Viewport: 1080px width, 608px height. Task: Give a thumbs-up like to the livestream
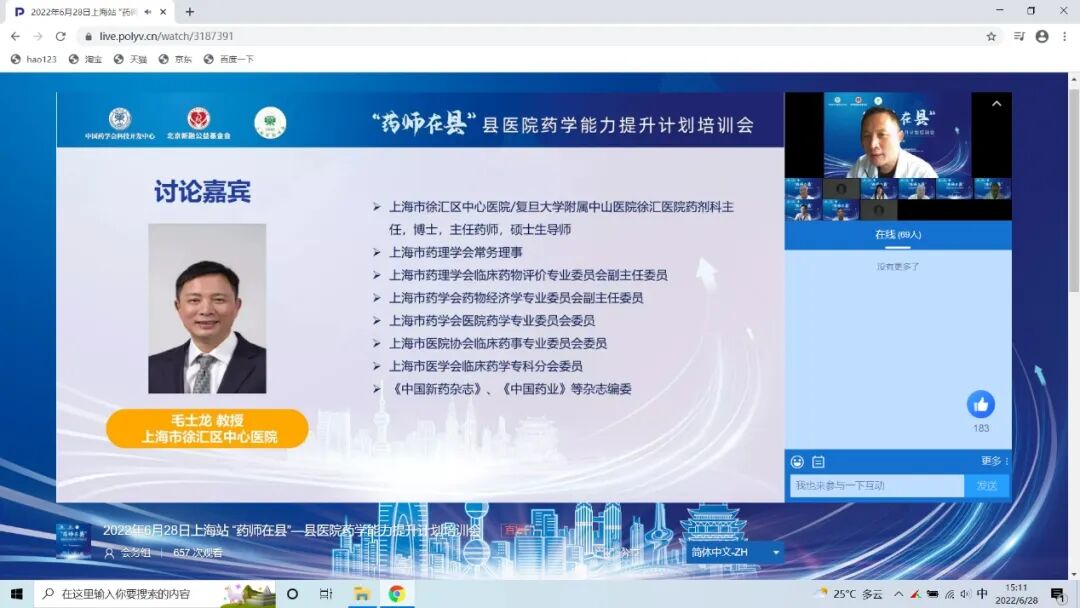(x=980, y=405)
